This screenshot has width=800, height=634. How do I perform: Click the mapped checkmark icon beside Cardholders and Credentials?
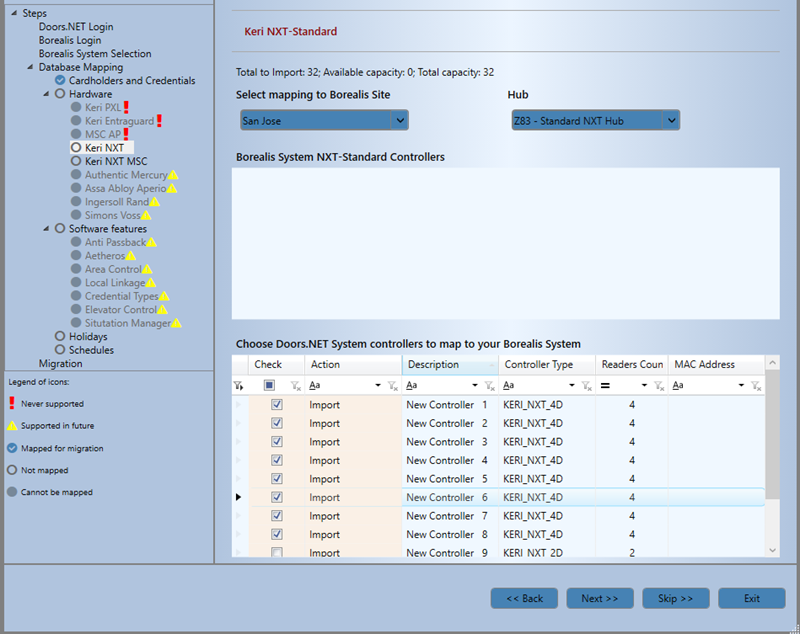click(60, 80)
